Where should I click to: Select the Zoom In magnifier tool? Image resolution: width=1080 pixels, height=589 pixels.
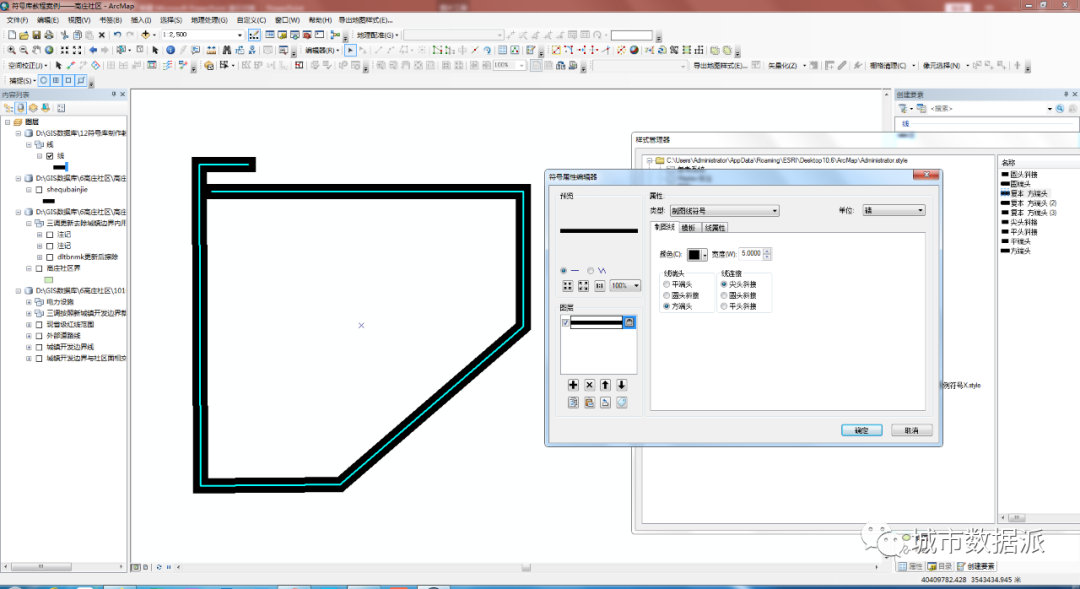12,50
